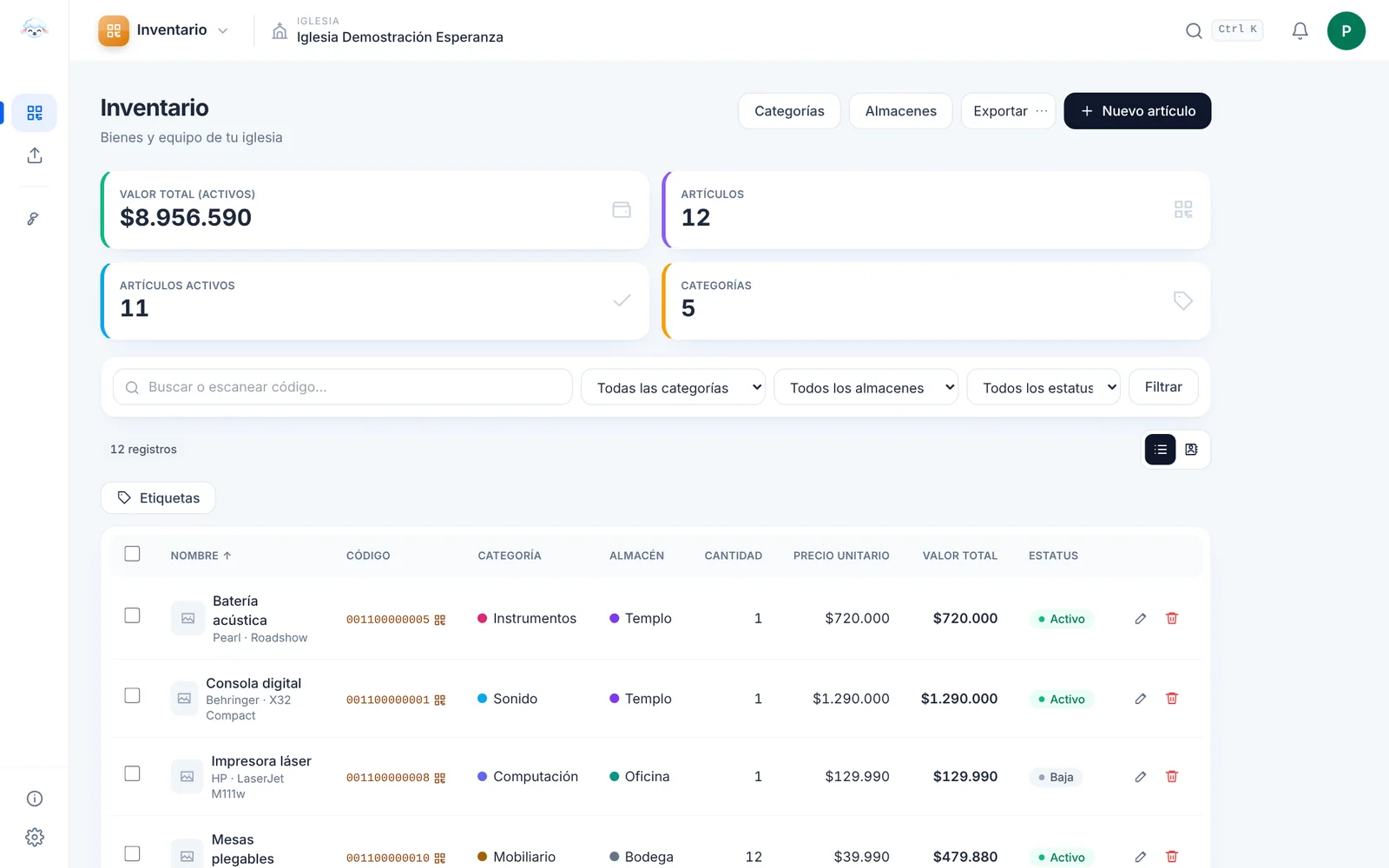Open the info icon in sidebar

[35, 799]
